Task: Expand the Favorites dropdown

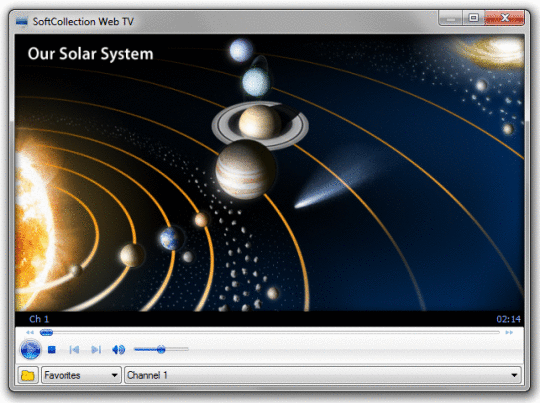Action: pyautogui.click(x=81, y=375)
